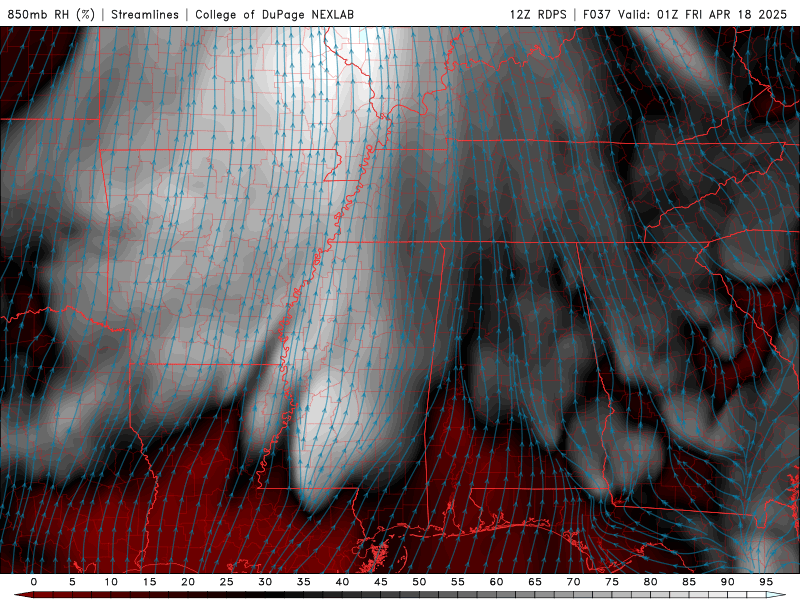Click the "12Z RDPS" model label
Image resolution: width=800 pixels, height=600 pixels.
[x=538, y=14]
